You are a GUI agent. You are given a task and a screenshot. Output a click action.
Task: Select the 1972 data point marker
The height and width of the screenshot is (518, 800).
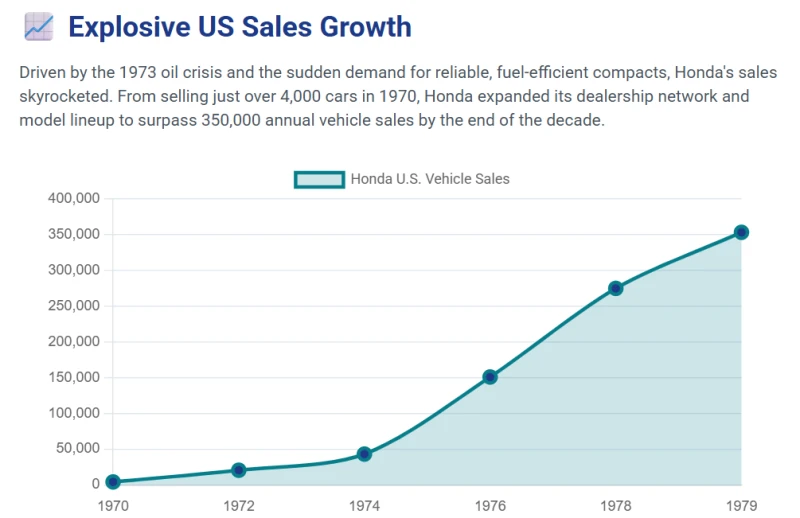pos(239,470)
